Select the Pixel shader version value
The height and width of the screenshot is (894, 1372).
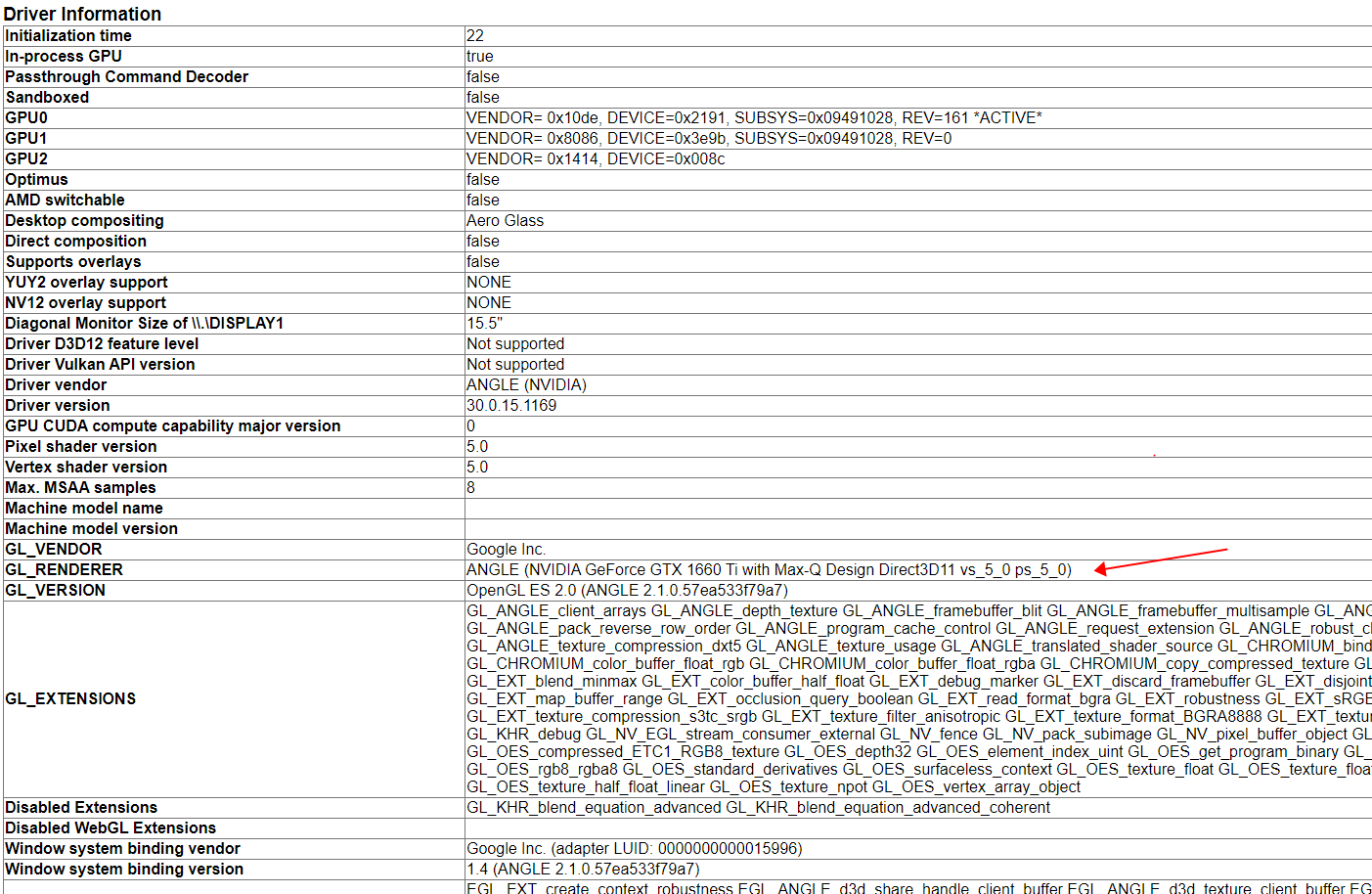[x=475, y=446]
